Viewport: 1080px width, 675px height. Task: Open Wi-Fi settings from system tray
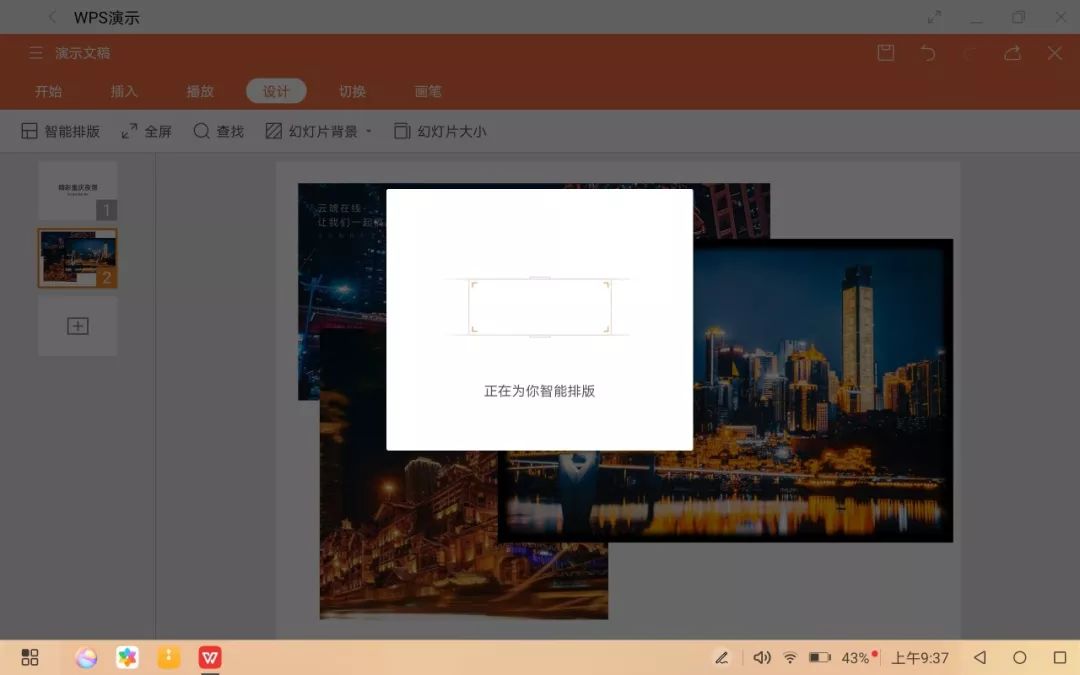tap(790, 657)
